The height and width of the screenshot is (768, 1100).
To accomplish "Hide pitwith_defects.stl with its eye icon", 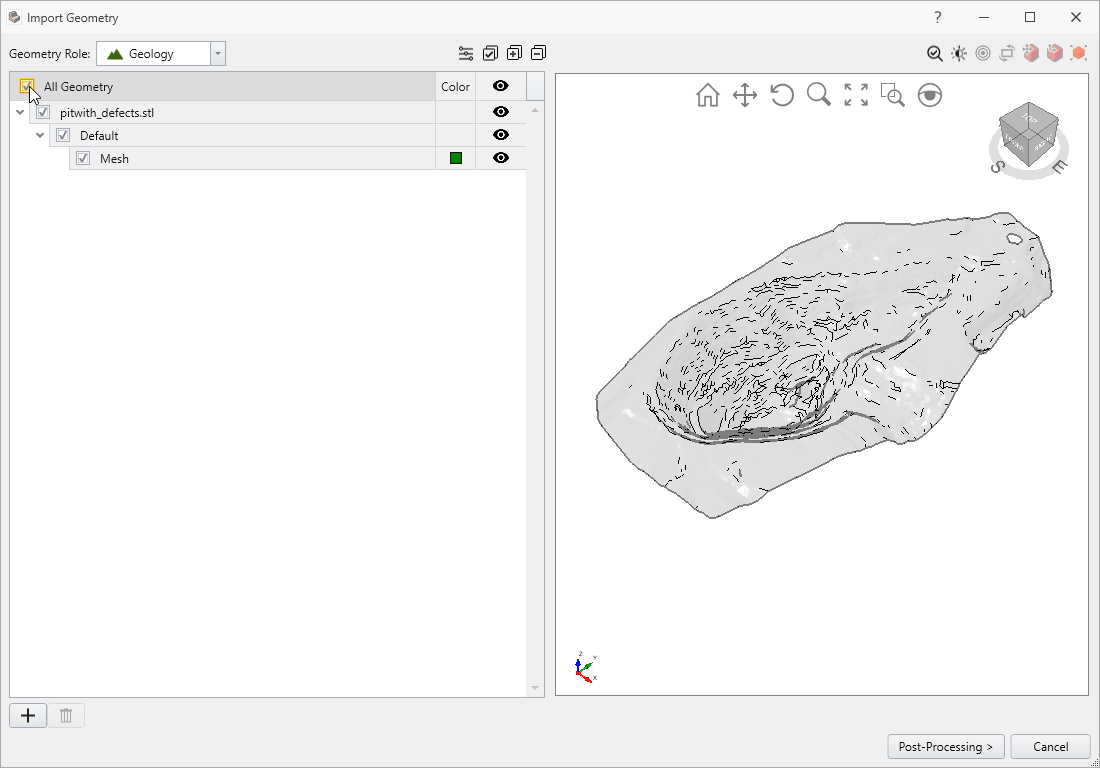I will pyautogui.click(x=500, y=112).
